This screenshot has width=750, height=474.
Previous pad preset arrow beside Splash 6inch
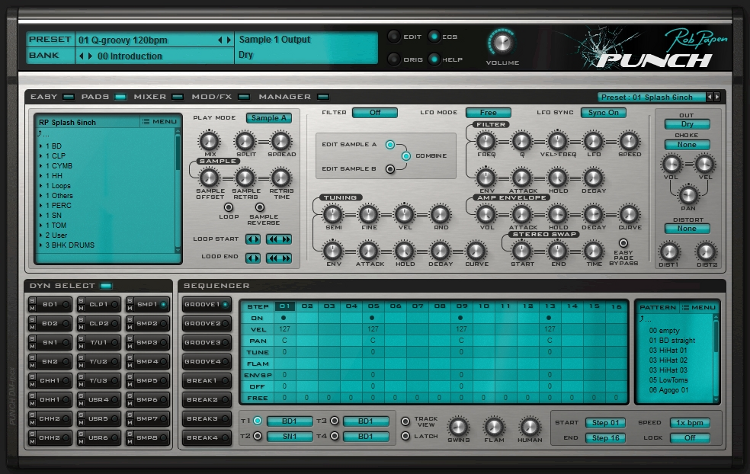(710, 97)
